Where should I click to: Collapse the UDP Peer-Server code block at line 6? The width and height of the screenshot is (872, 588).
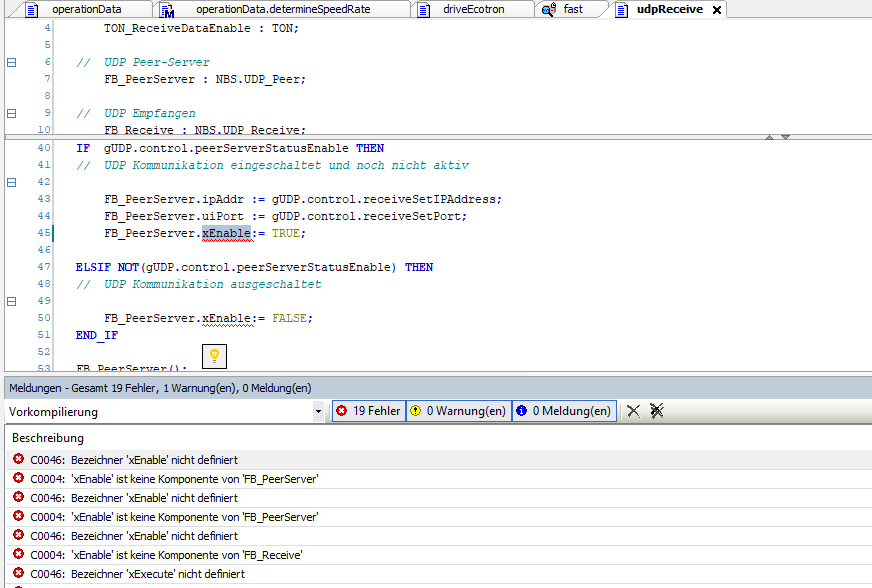point(10,62)
